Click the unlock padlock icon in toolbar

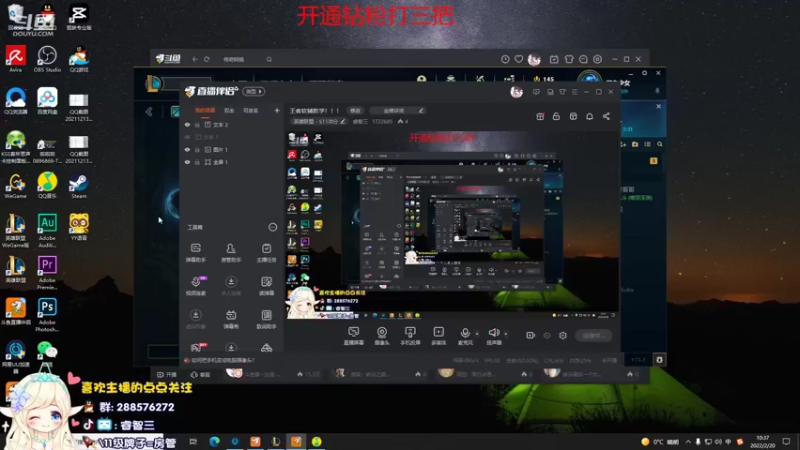[x=556, y=116]
